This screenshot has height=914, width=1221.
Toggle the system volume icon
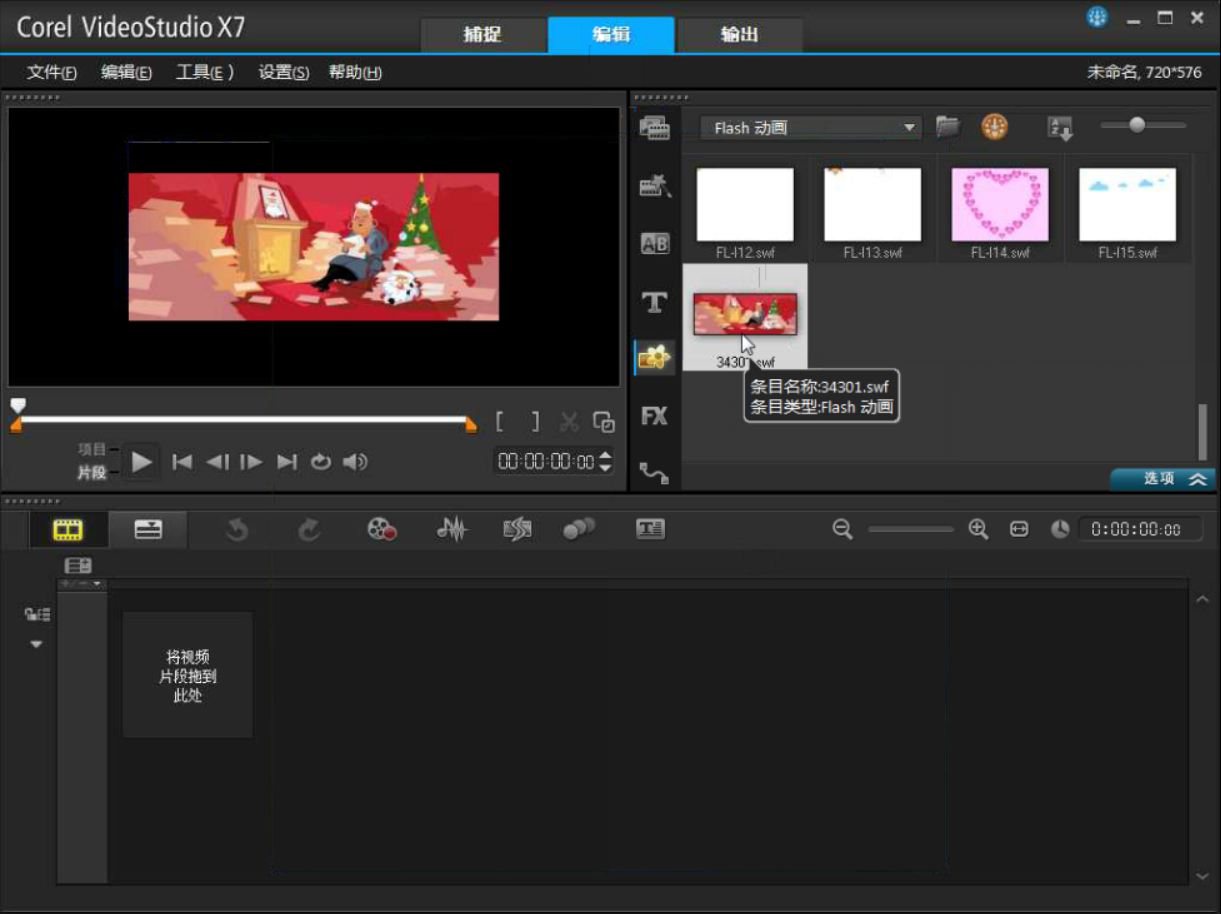[x=355, y=462]
